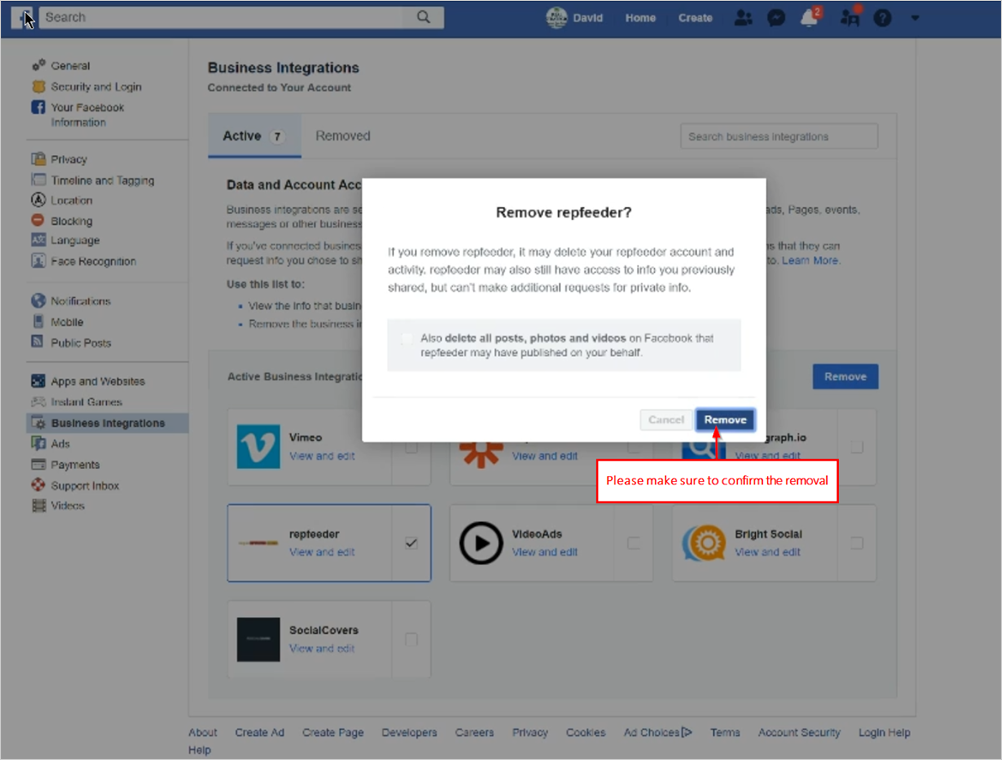This screenshot has height=760, width=1002.
Task: Open the Friend Requests icon
Action: 743,18
